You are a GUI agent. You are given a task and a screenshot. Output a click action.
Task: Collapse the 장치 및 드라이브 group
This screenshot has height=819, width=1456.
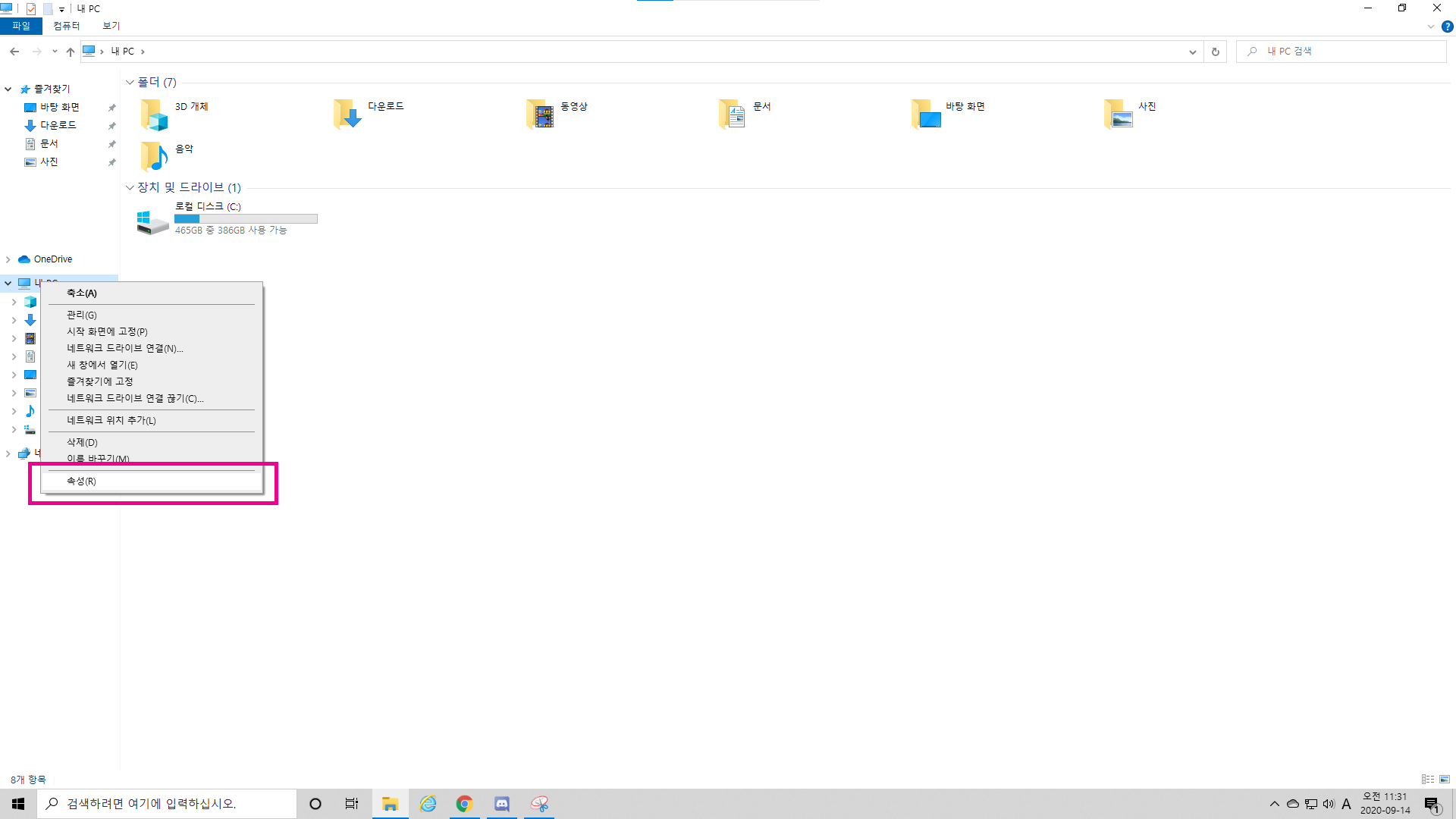click(x=130, y=187)
